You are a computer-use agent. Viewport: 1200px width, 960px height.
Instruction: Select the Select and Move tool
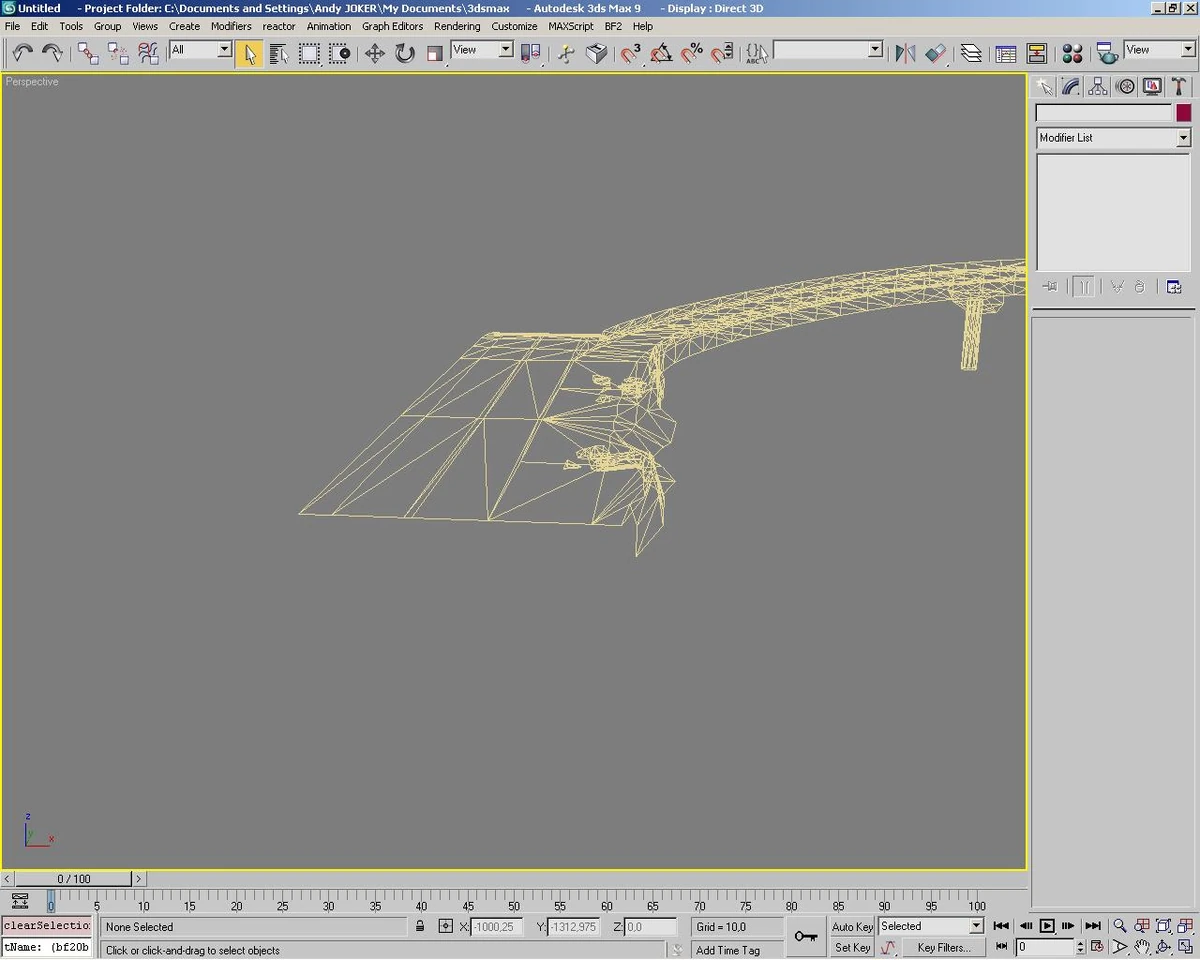point(374,53)
